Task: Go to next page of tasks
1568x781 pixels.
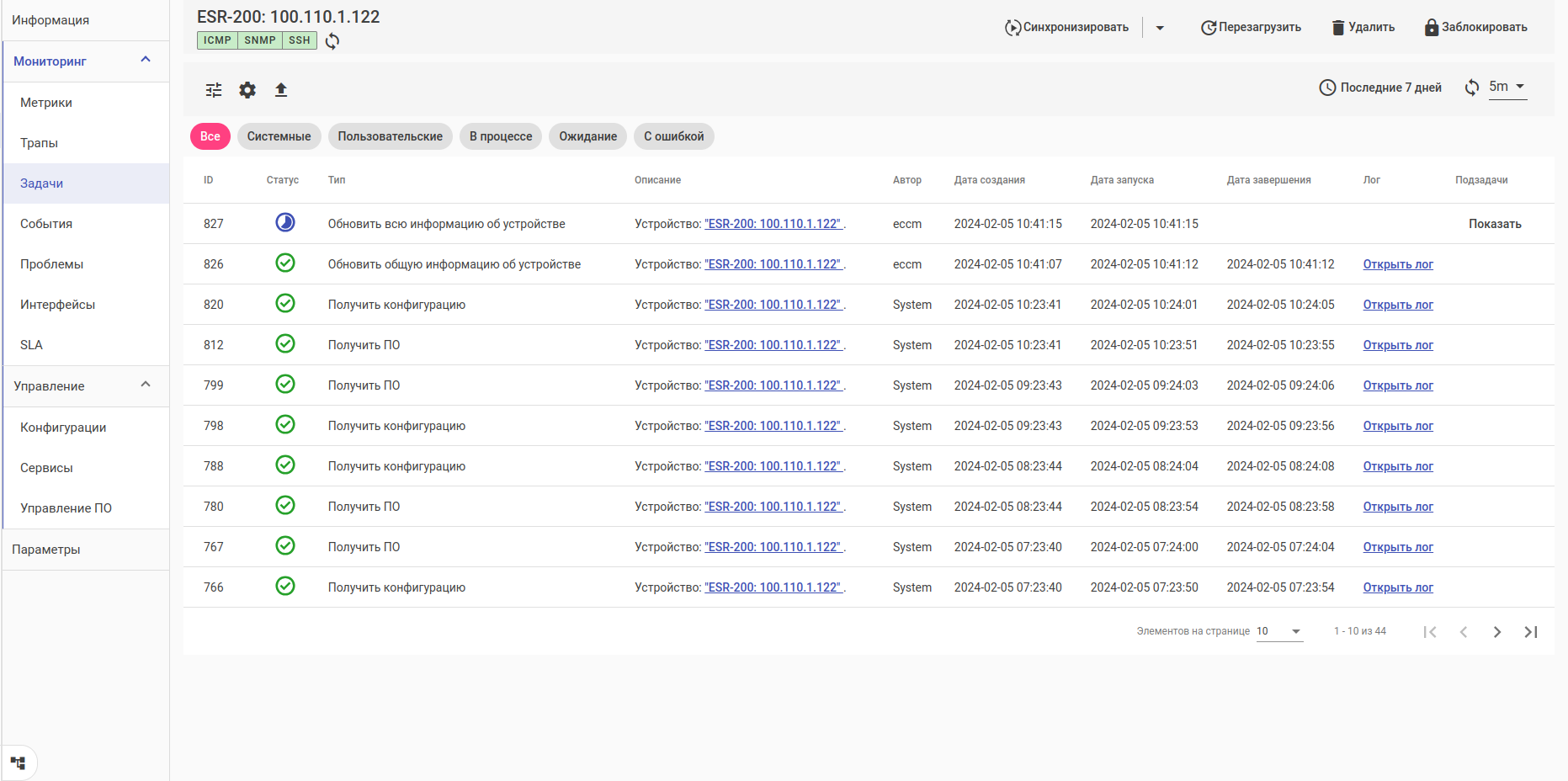Action: click(x=1496, y=632)
